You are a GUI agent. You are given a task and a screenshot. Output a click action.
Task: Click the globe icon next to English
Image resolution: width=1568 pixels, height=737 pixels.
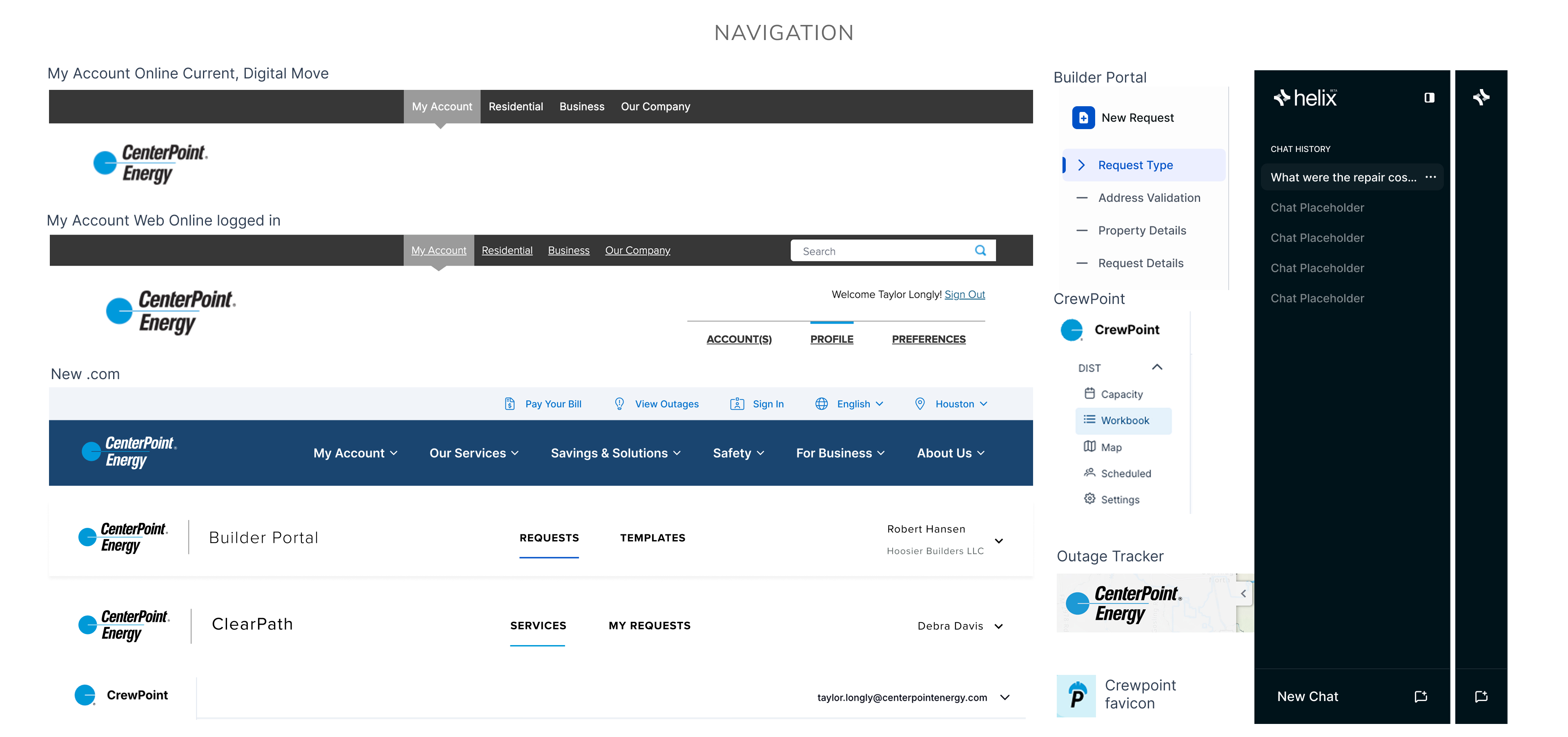tap(821, 404)
